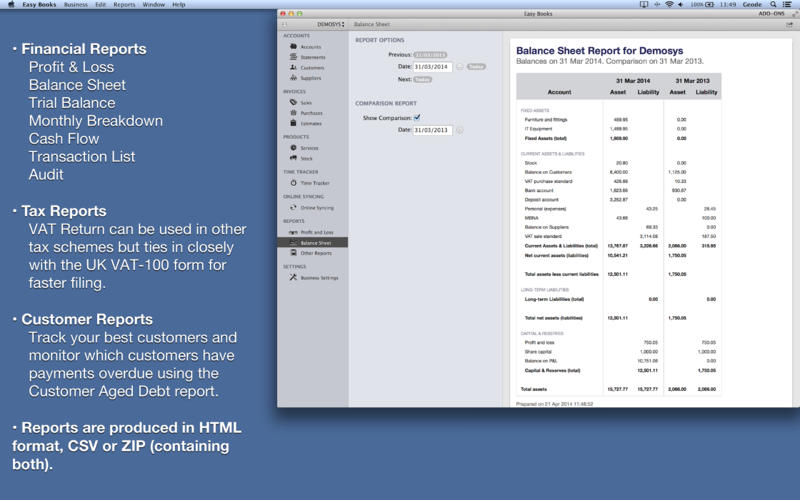Click the sidebar toggle icon beside DEMOSYS
The height and width of the screenshot is (500, 800).
[x=285, y=24]
